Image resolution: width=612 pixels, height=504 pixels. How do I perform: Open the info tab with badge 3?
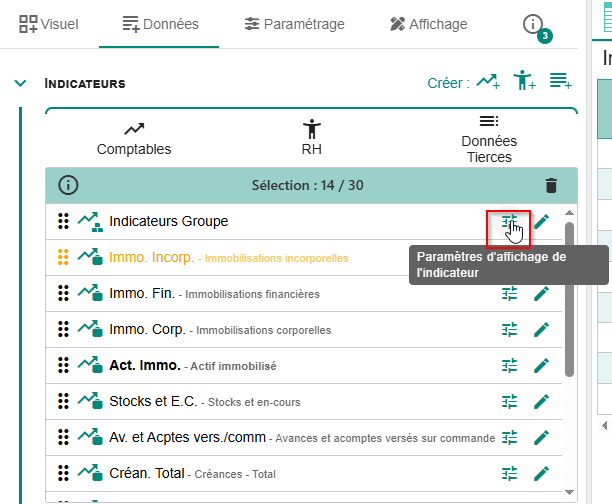pyautogui.click(x=536, y=25)
